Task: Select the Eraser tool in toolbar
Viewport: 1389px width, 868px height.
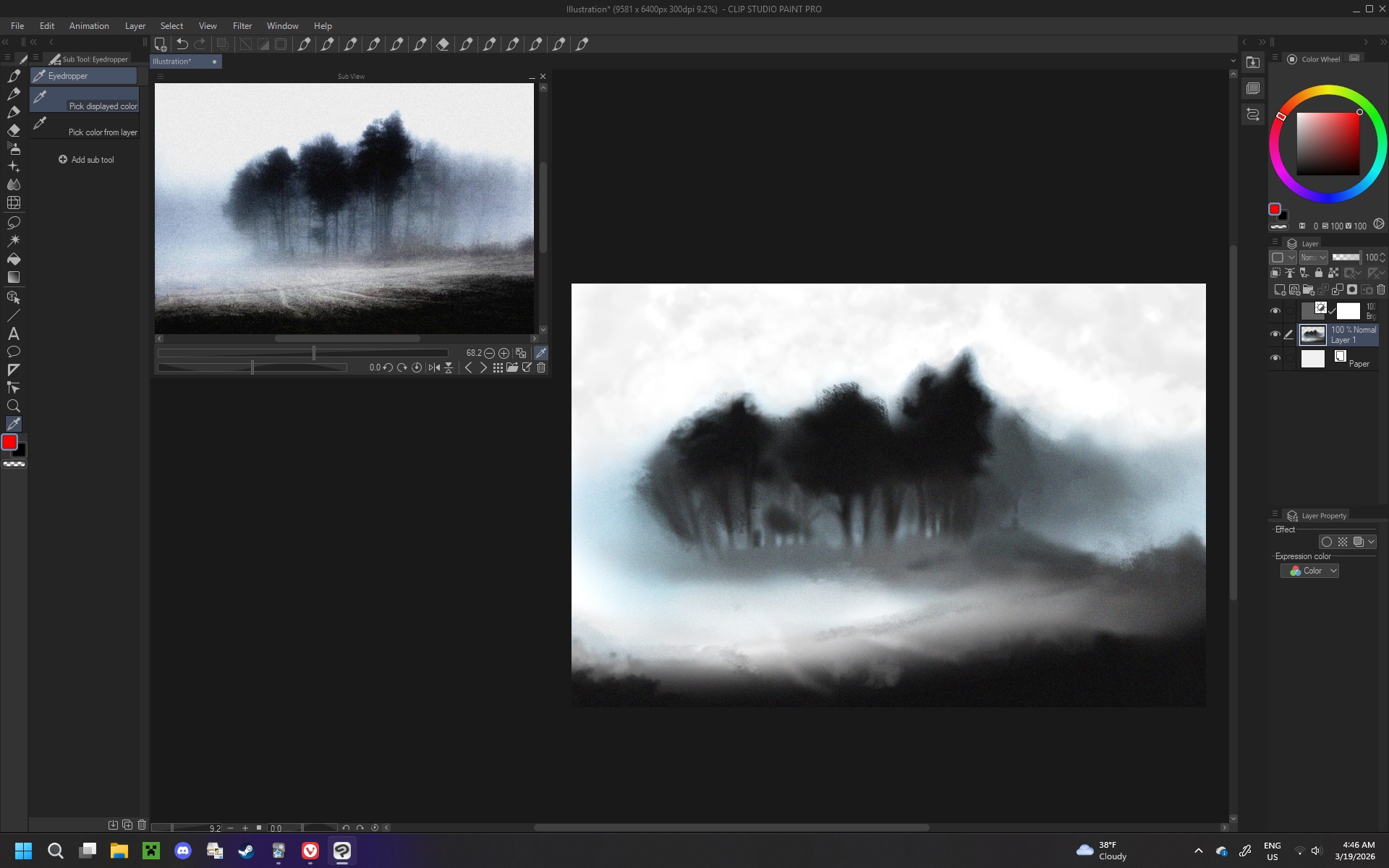Action: pyautogui.click(x=14, y=130)
